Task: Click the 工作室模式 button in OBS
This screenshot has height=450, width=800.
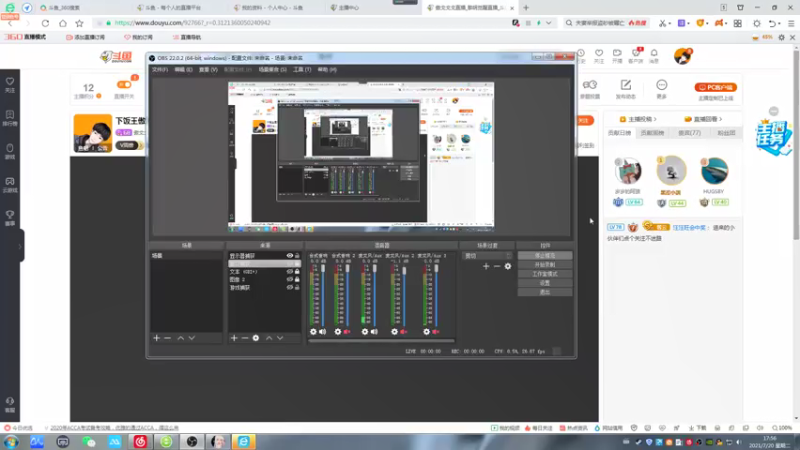Action: click(545, 274)
